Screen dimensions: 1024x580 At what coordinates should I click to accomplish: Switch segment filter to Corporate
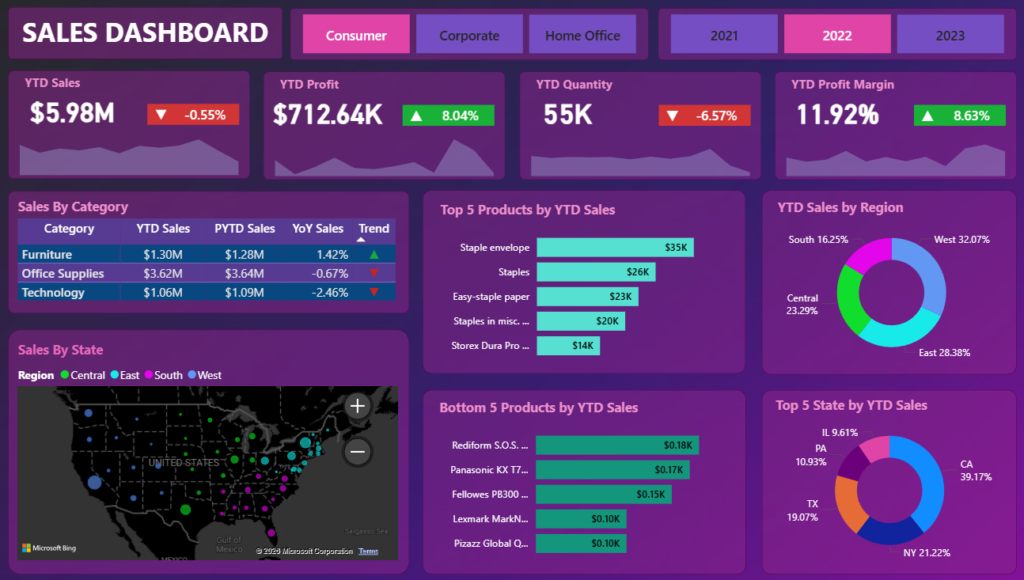click(x=469, y=35)
